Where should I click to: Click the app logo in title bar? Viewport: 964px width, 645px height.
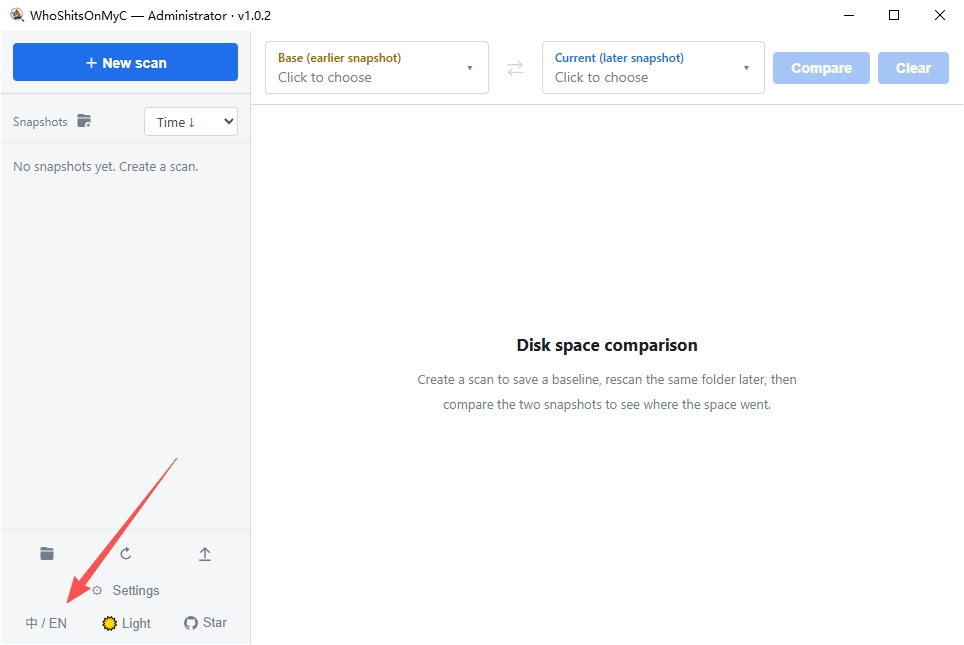click(x=17, y=15)
